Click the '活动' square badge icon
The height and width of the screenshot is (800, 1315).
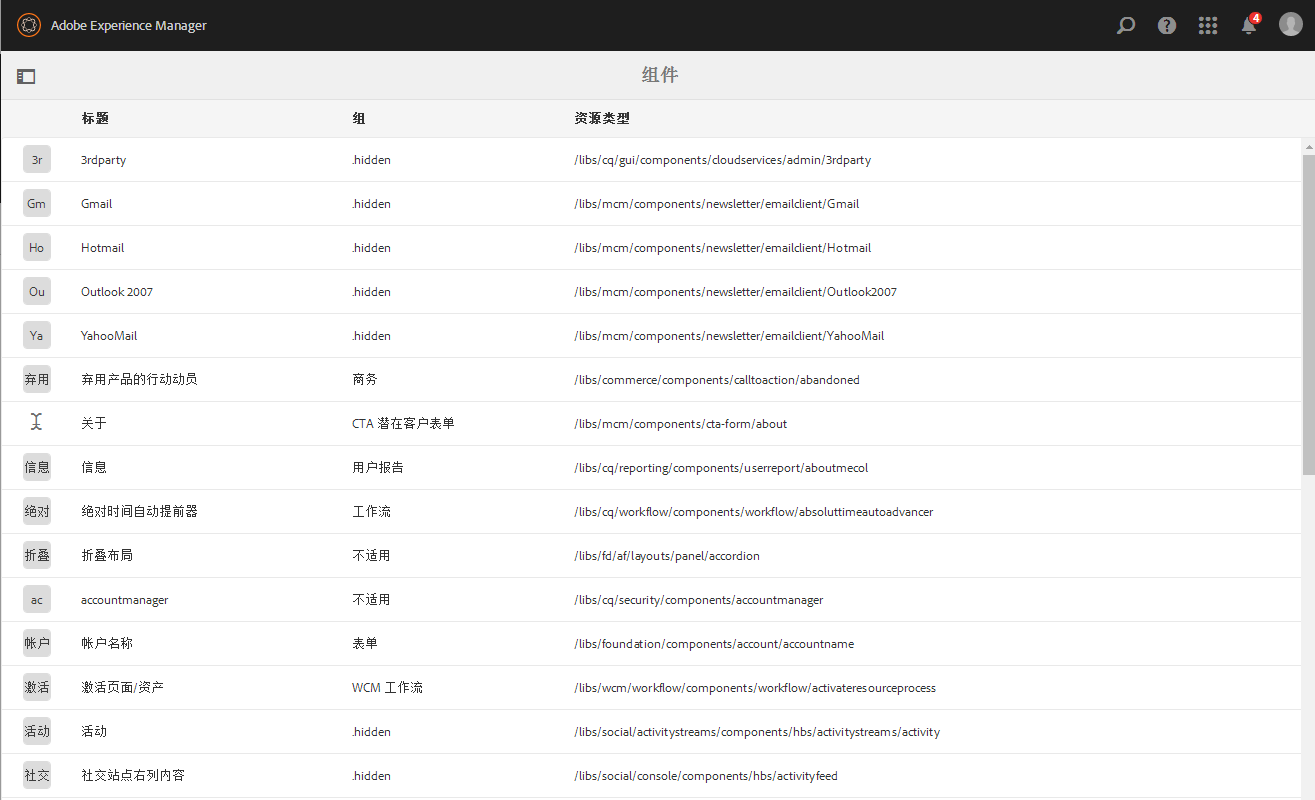[x=37, y=732]
